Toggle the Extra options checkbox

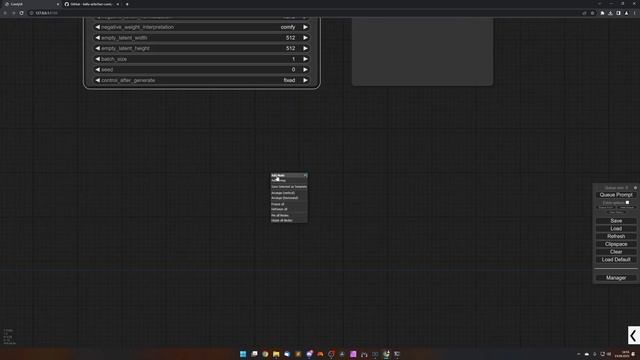point(627,202)
